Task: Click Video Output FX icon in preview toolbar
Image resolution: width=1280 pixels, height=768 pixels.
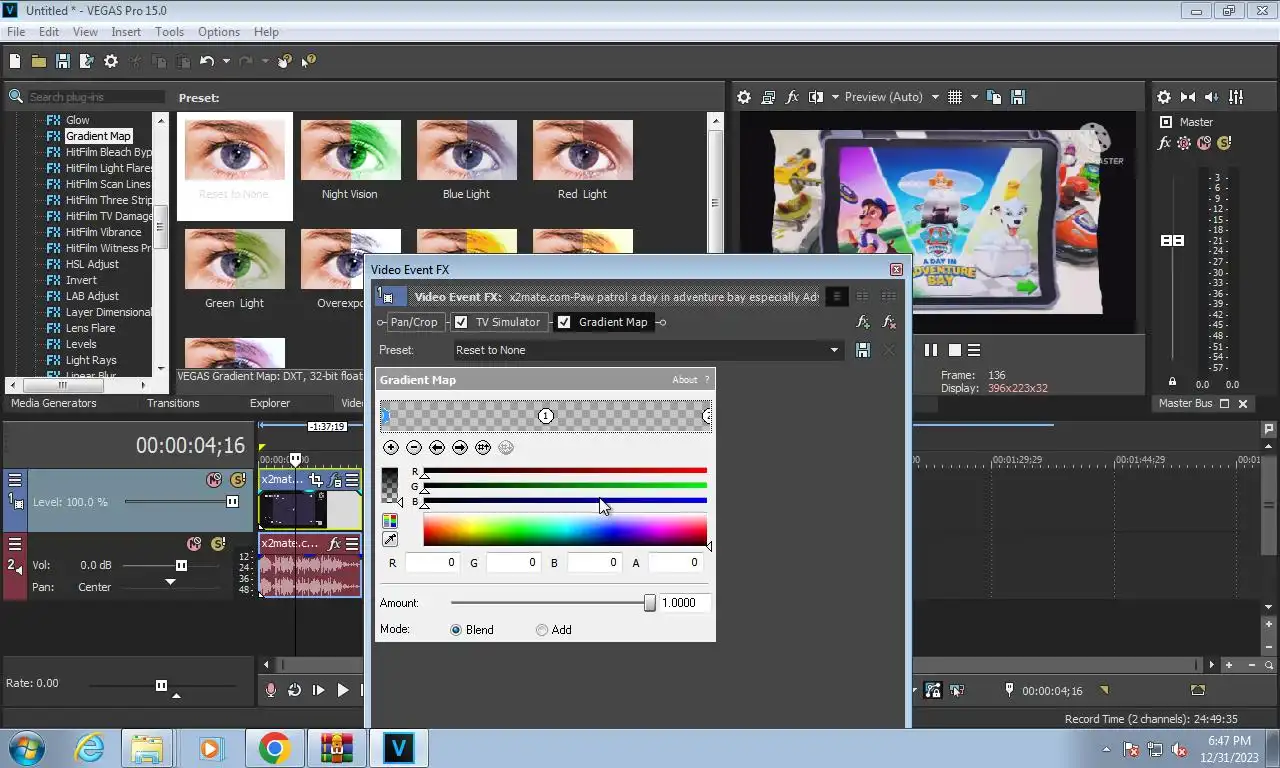Action: [x=793, y=97]
